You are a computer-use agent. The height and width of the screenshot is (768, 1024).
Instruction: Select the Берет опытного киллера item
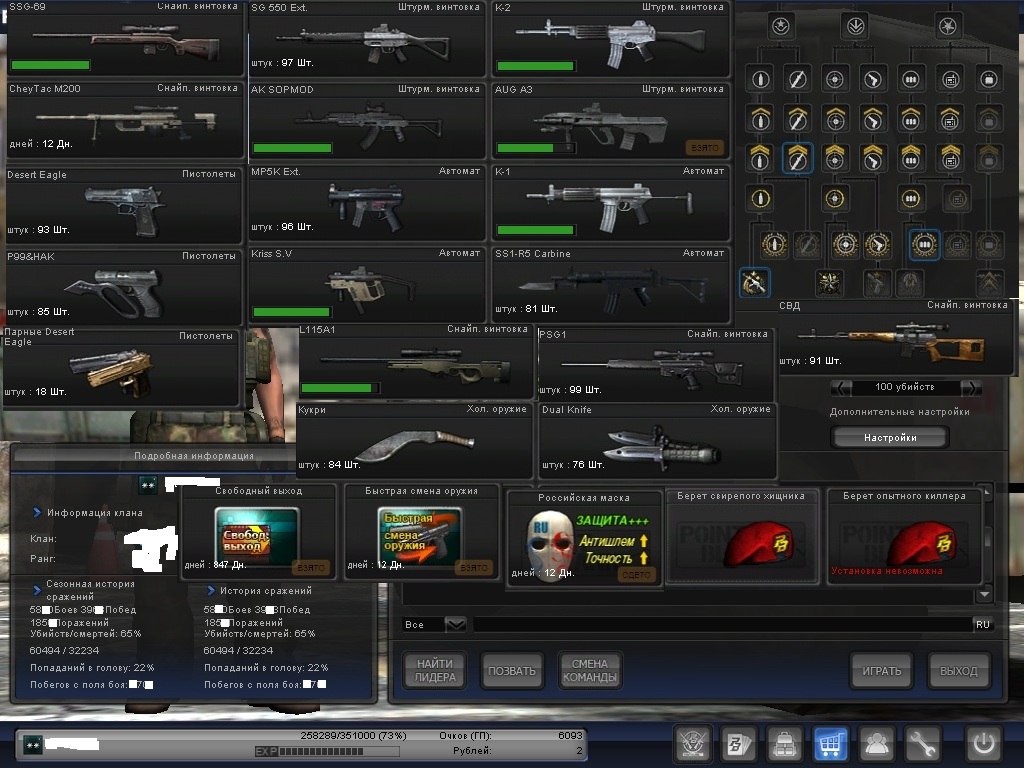click(x=904, y=536)
